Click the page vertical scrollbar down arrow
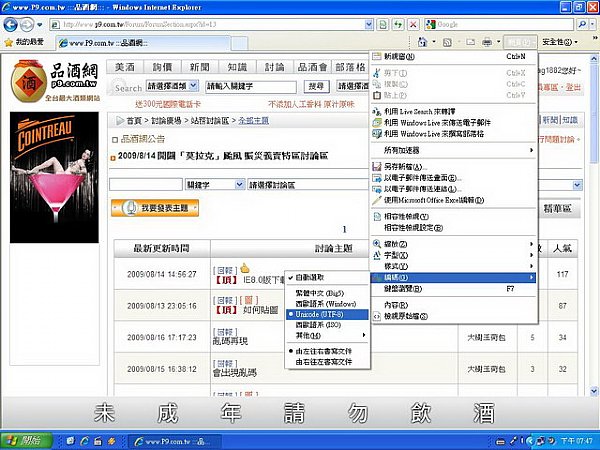 (593, 391)
